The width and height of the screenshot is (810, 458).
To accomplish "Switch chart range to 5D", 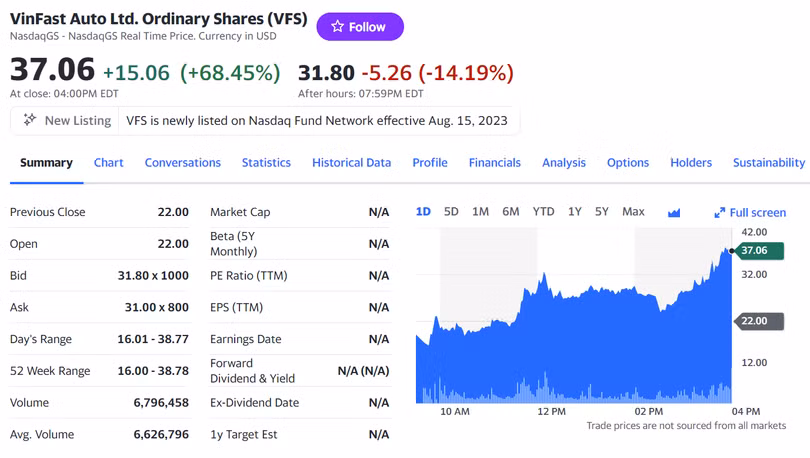I will click(x=451, y=211).
